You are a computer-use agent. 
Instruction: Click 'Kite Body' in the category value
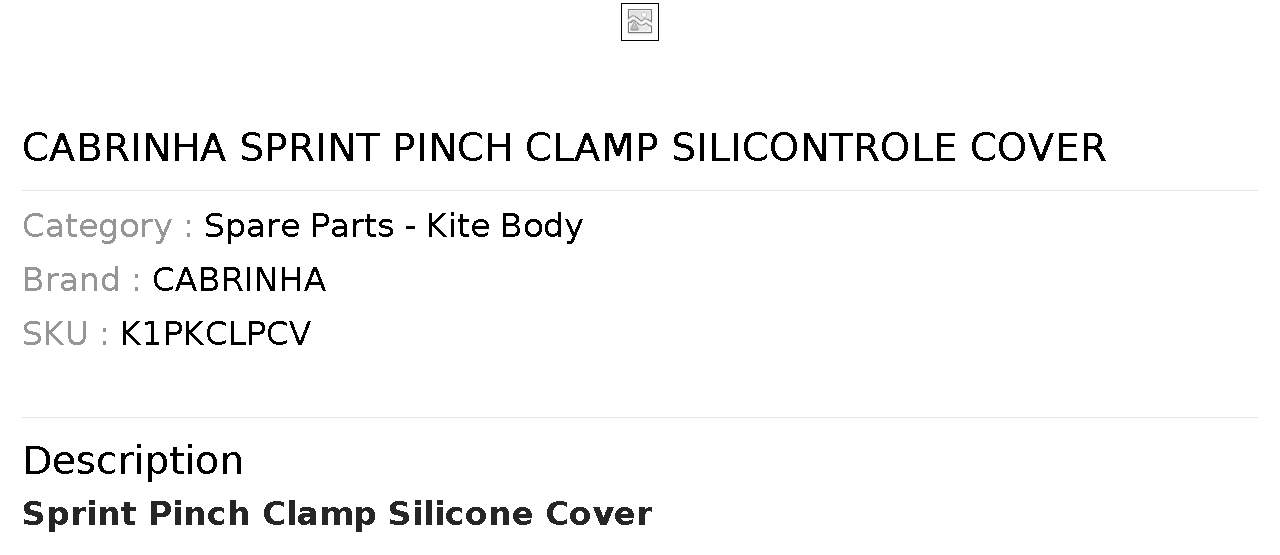click(x=505, y=226)
